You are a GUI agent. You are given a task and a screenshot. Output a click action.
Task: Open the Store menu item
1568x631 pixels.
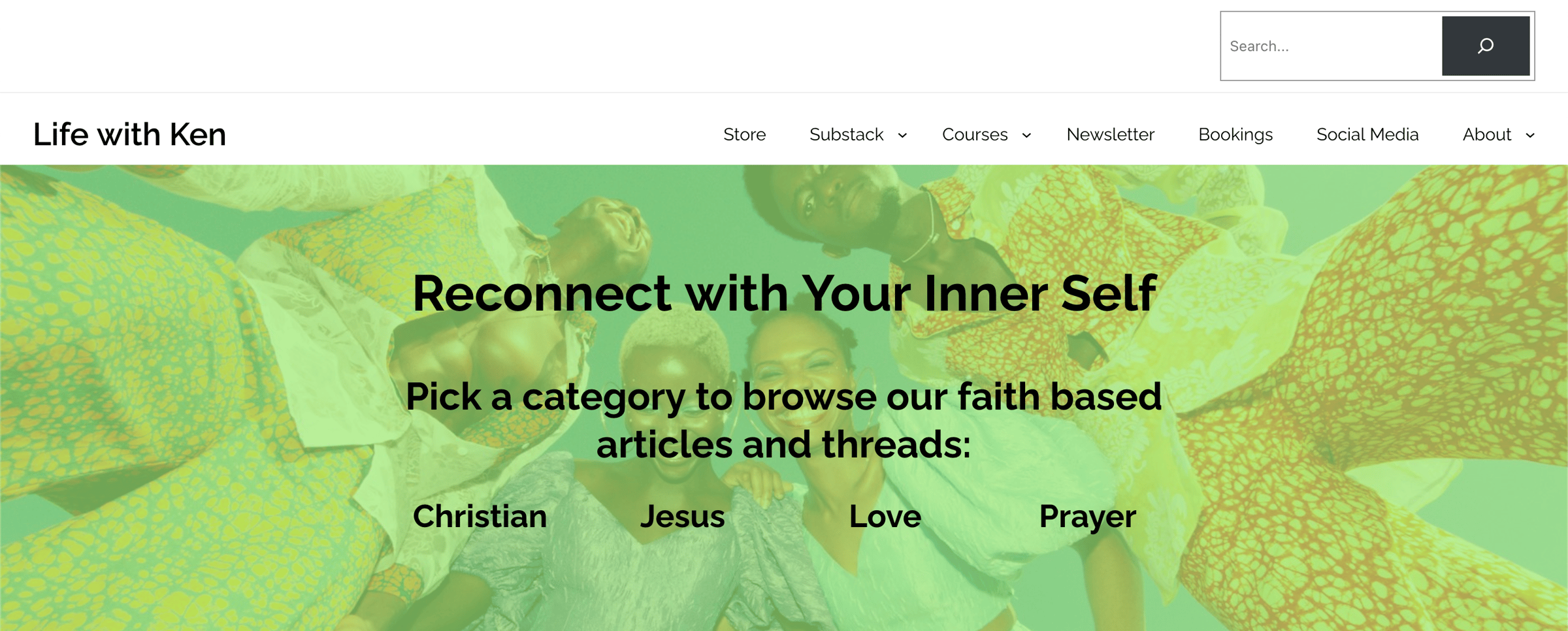[x=744, y=135]
